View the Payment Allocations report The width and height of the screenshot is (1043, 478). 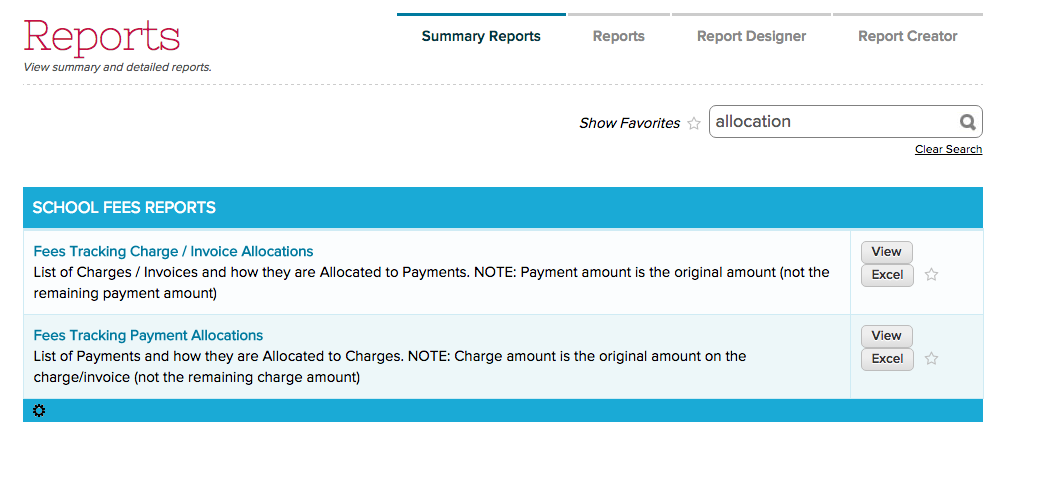(886, 336)
